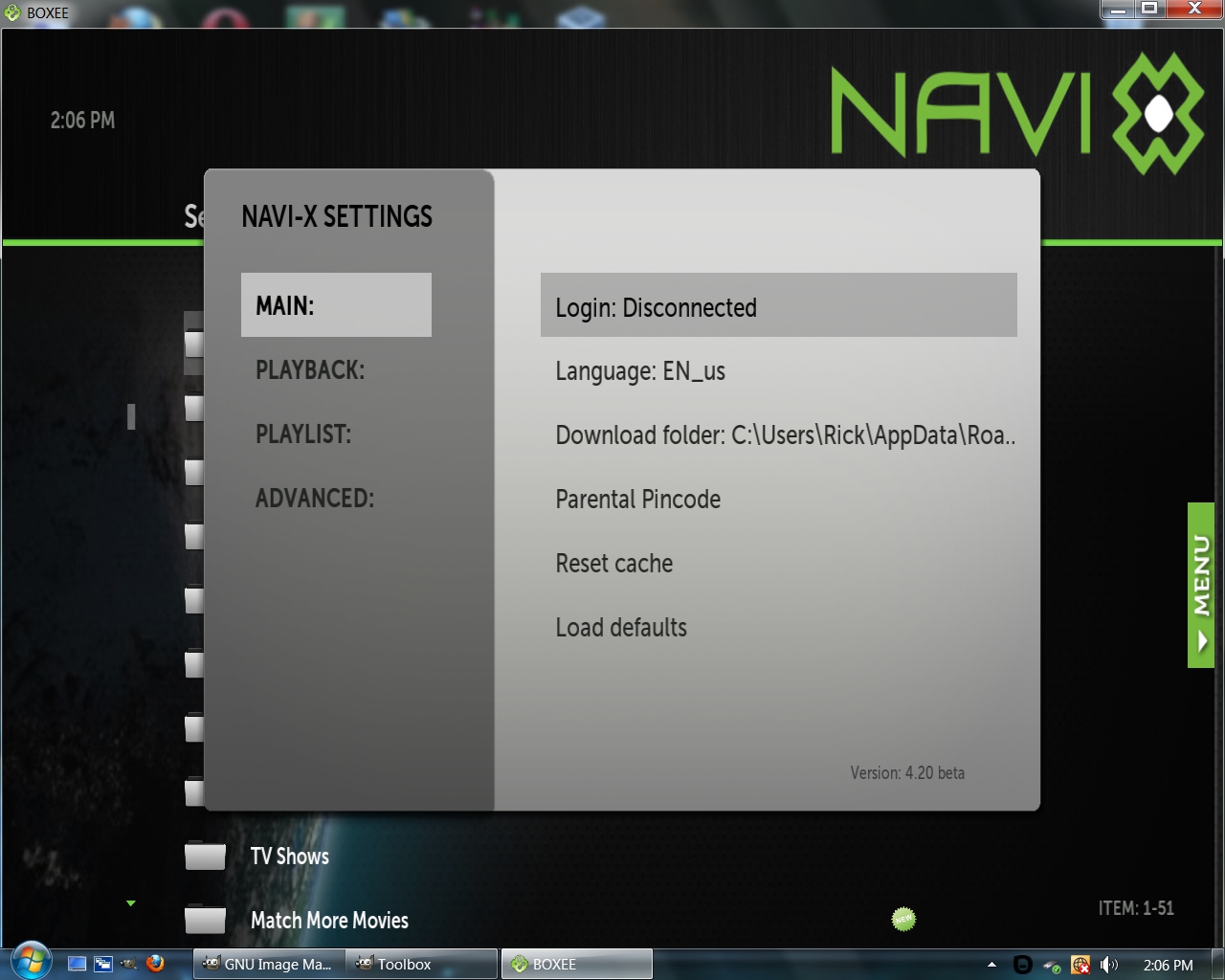Click the 2:06 PM clock in Boxee
The height and width of the screenshot is (980, 1225).
(x=82, y=120)
